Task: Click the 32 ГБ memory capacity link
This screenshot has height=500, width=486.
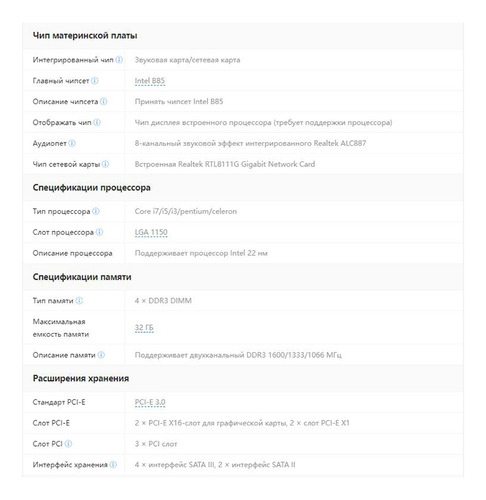Action: click(144, 328)
